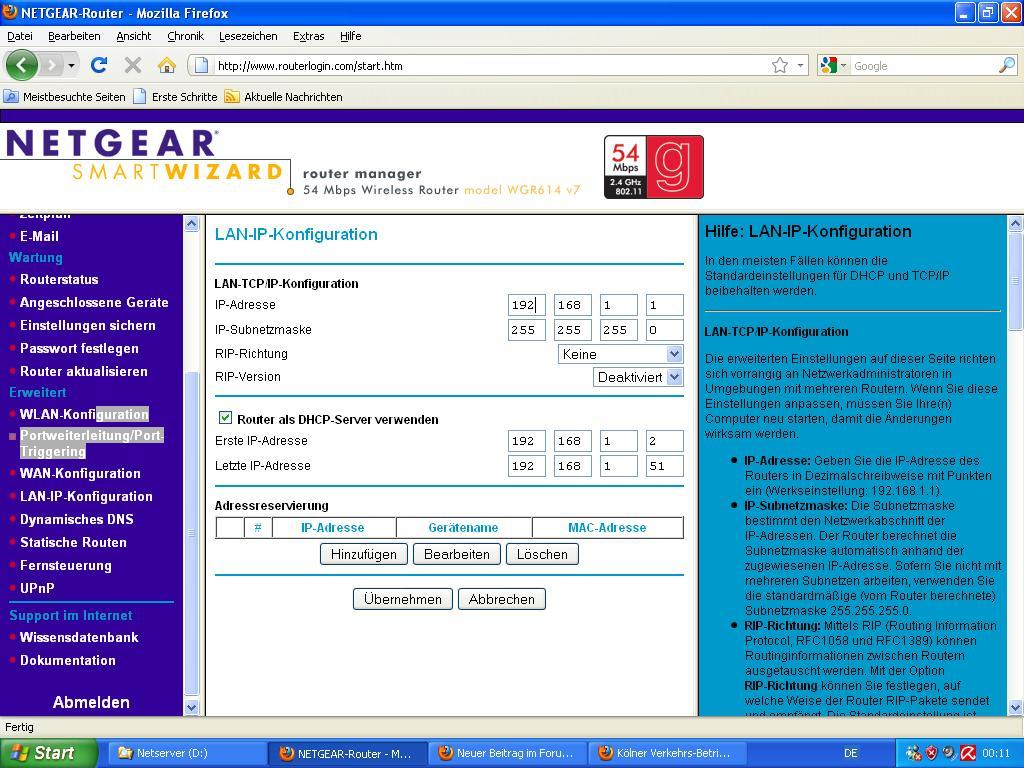1024x768 pixels.
Task: Click the 54 Mbps g router badge
Action: (x=654, y=167)
